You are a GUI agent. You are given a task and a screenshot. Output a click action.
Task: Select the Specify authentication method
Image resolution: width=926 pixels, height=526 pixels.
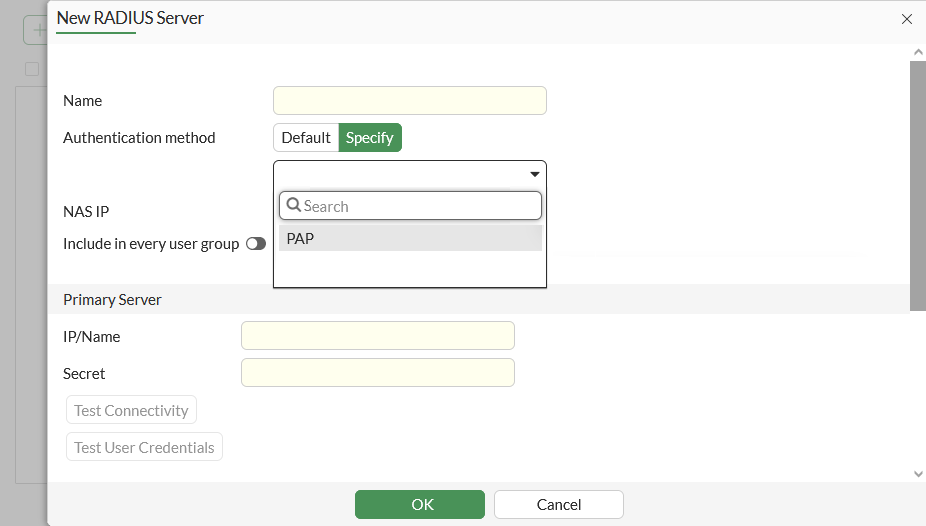point(370,138)
